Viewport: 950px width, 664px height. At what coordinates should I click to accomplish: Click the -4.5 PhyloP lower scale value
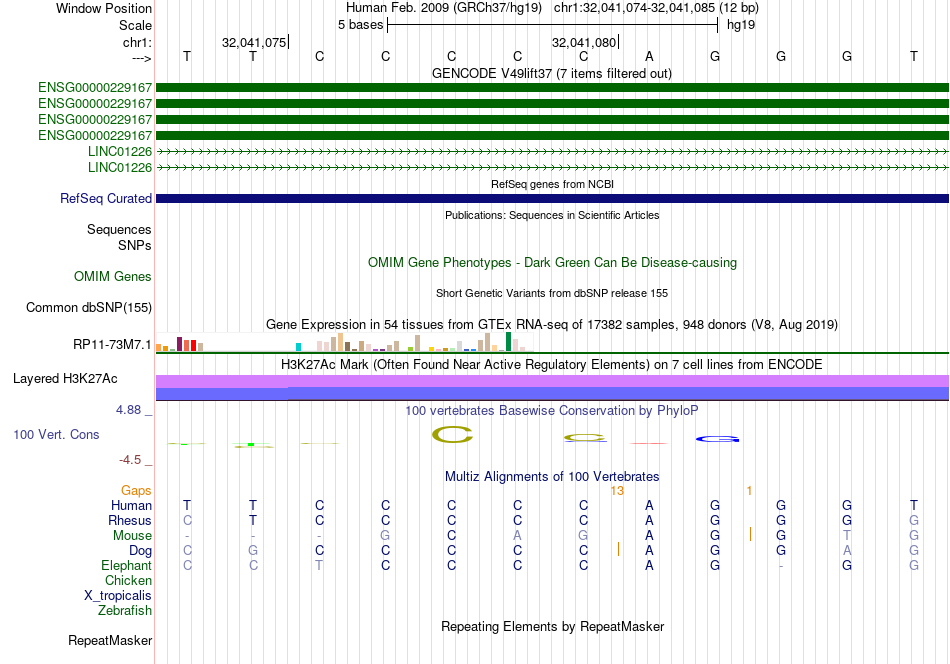point(130,460)
